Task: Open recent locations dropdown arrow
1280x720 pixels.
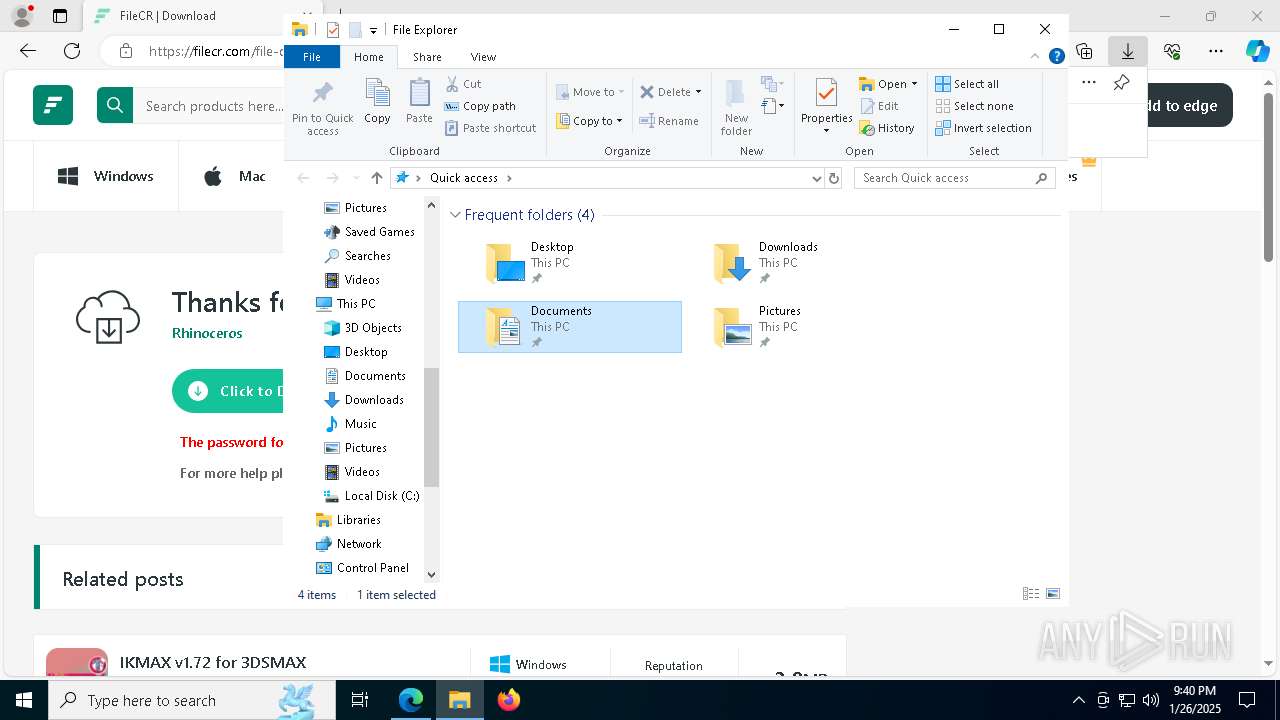Action: point(355,178)
